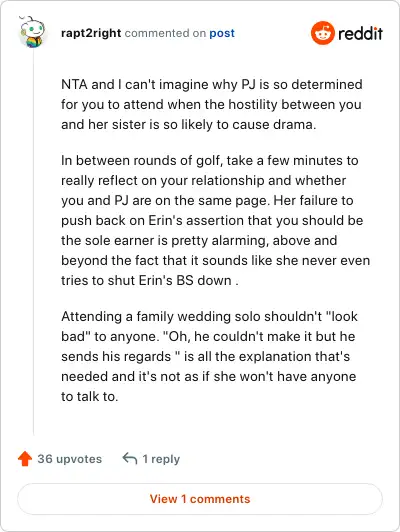
Task: Click the vertical thread line below avatar
Action: tap(33, 243)
